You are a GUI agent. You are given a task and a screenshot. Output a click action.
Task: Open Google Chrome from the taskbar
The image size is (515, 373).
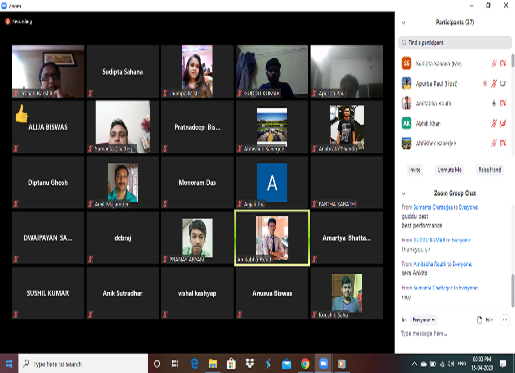pyautogui.click(x=305, y=364)
